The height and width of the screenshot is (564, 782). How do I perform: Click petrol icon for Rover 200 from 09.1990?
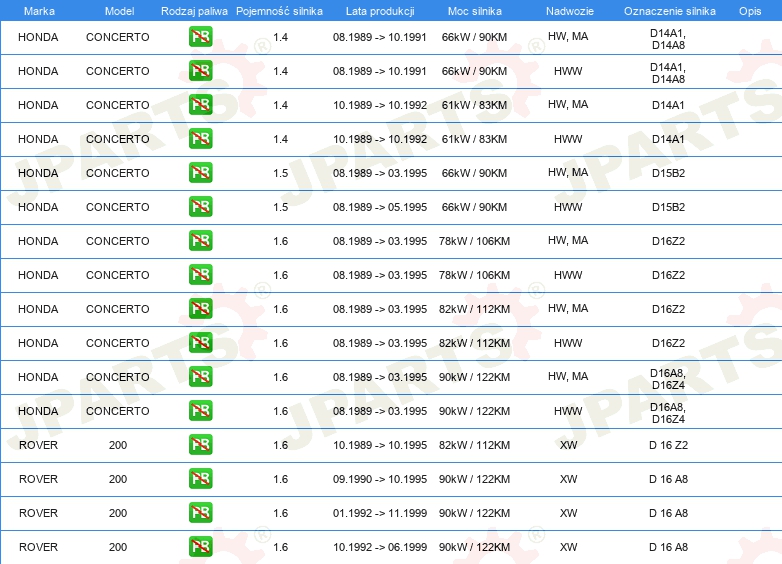click(200, 478)
